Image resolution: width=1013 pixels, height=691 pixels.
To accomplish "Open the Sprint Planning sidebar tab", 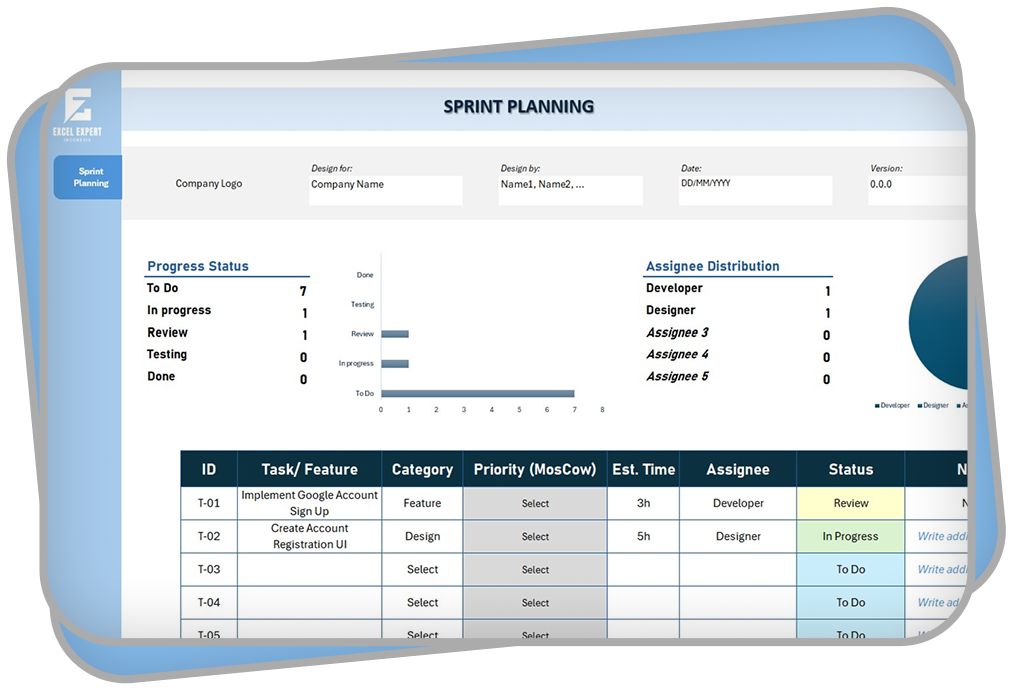I will click(90, 177).
